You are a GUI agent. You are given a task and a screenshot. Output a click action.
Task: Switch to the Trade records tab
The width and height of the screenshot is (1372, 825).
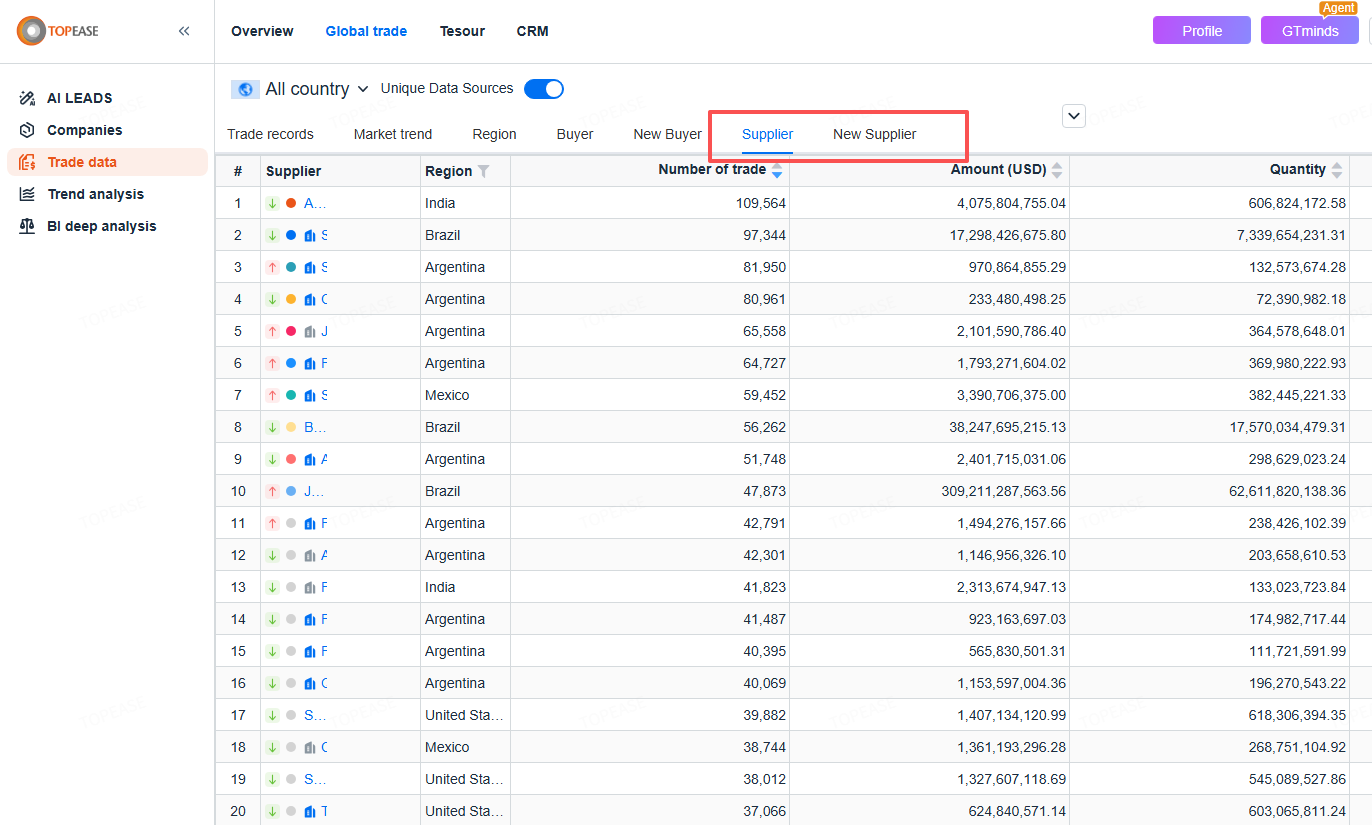point(270,134)
